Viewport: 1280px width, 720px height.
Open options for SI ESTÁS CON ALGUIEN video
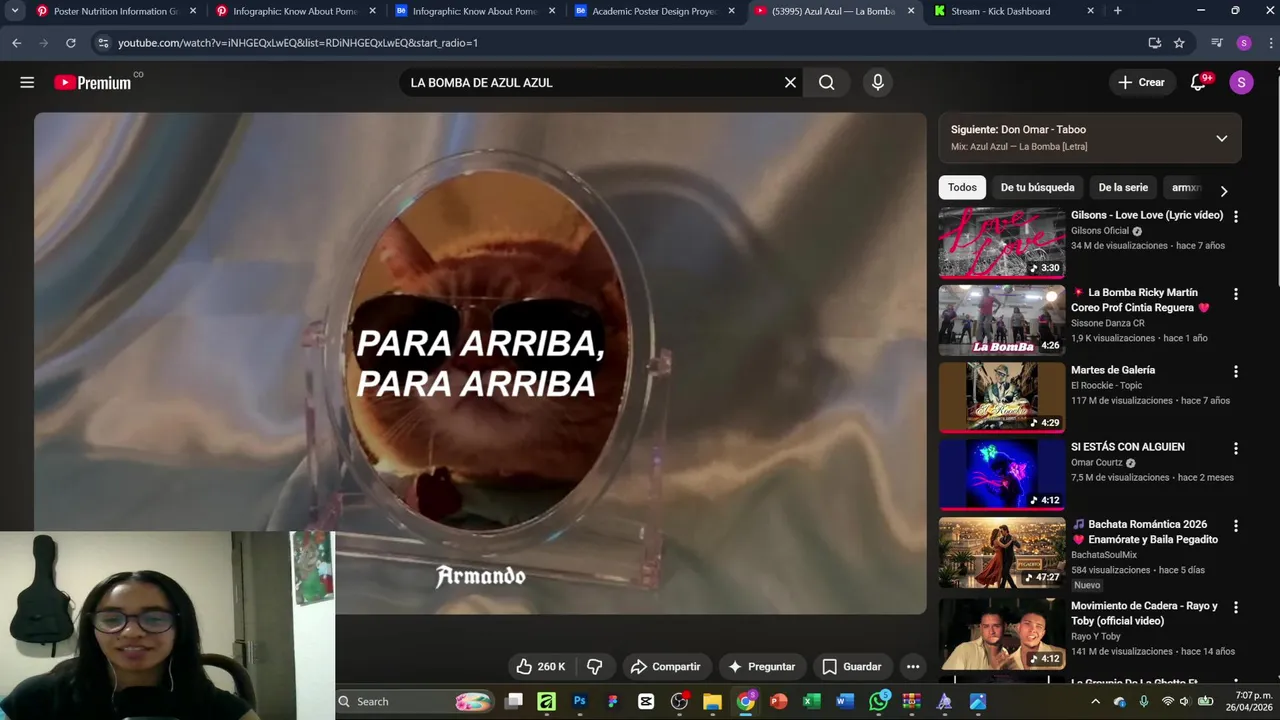1235,448
